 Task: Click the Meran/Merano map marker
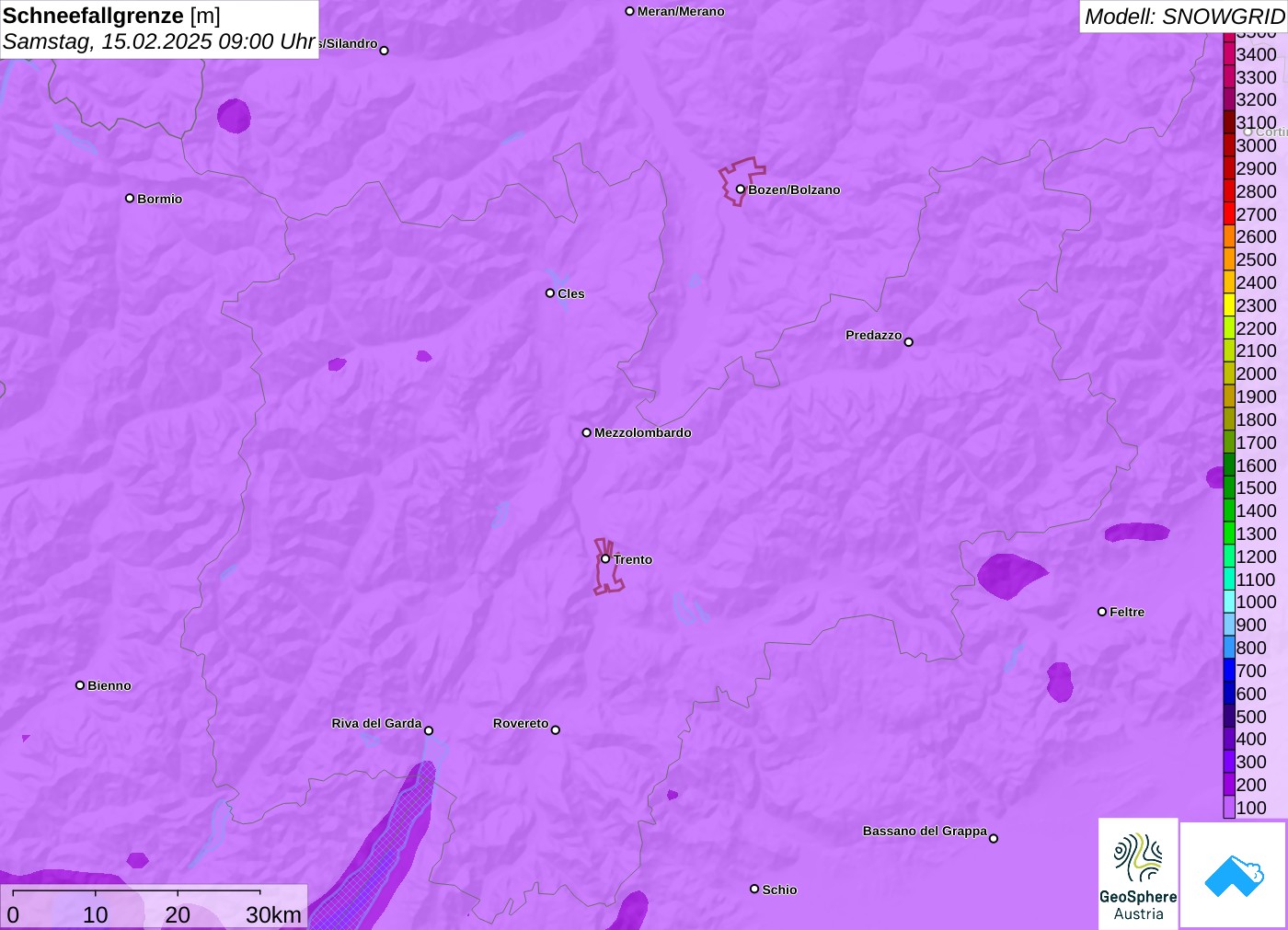[630, 11]
